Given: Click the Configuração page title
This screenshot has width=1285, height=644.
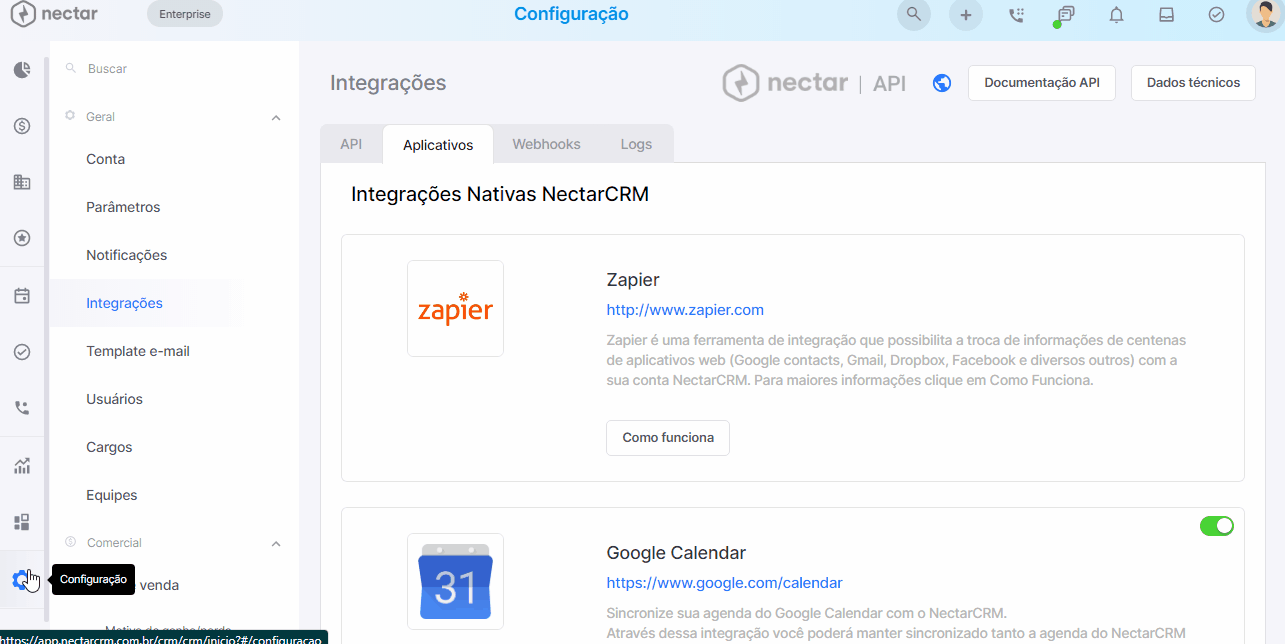Looking at the screenshot, I should pos(571,14).
